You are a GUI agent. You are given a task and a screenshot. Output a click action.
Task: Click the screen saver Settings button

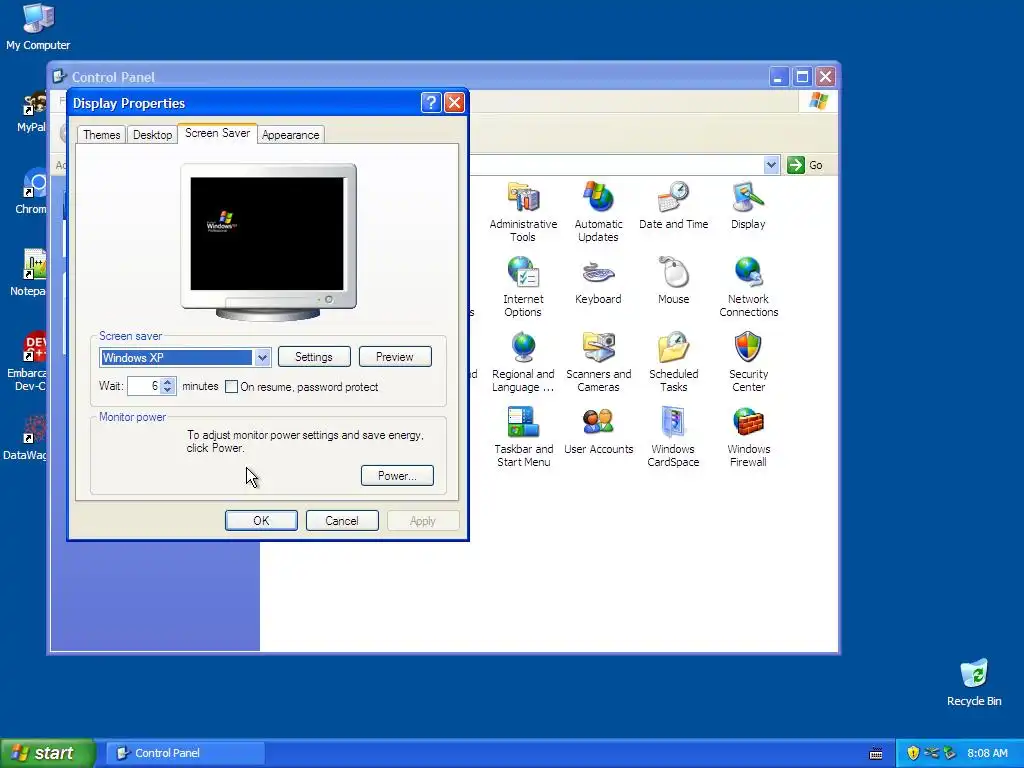[314, 357]
